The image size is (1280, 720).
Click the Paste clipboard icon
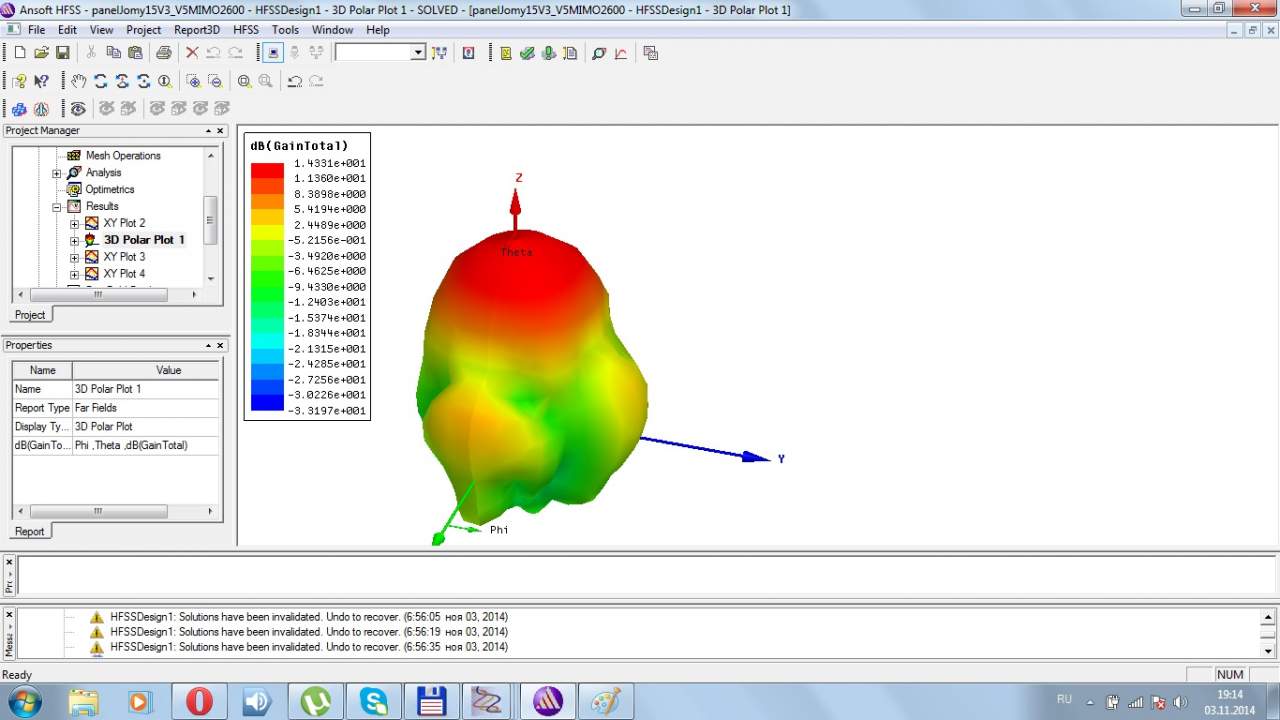[x=135, y=53]
